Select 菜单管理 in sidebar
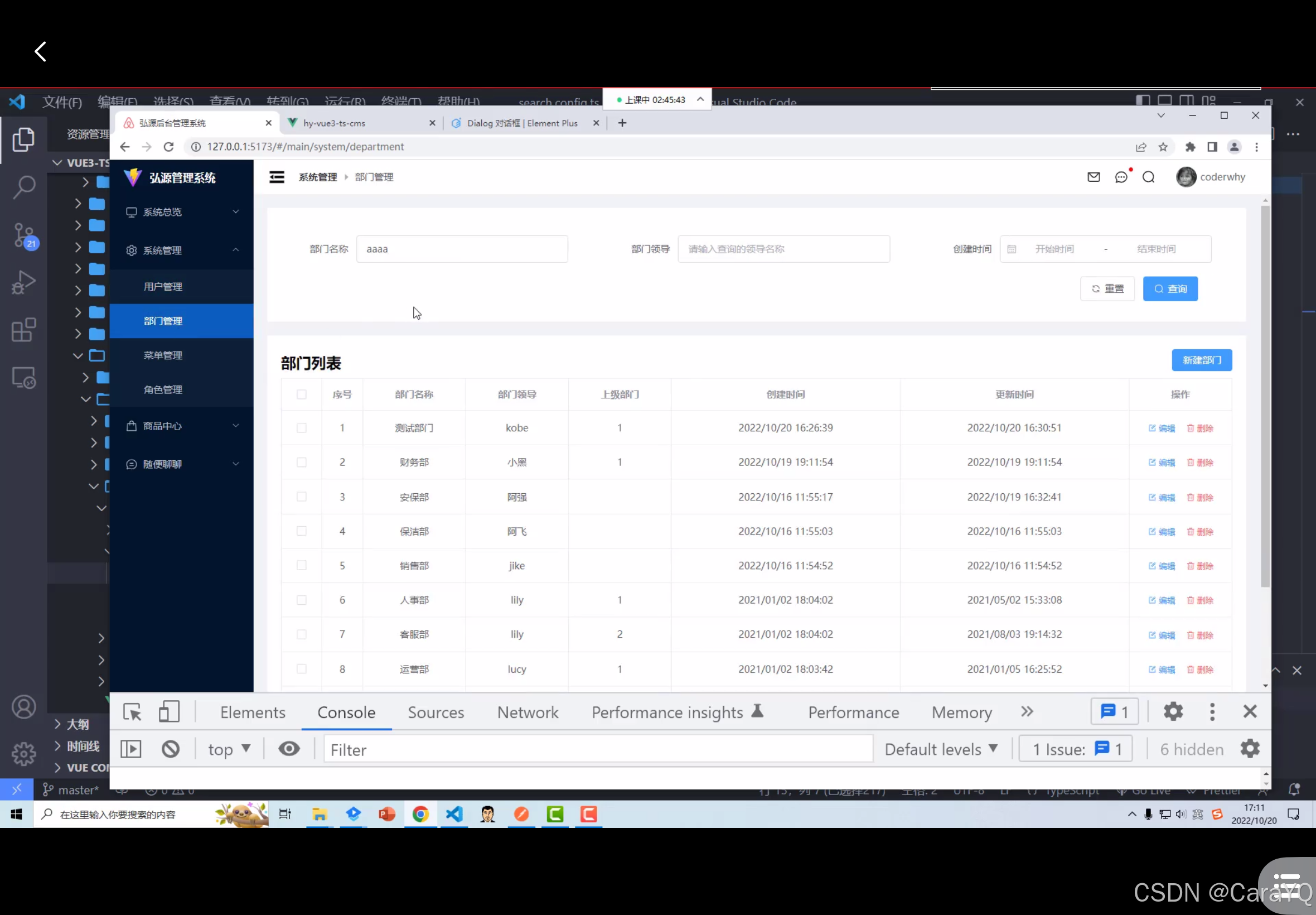 (x=182, y=355)
